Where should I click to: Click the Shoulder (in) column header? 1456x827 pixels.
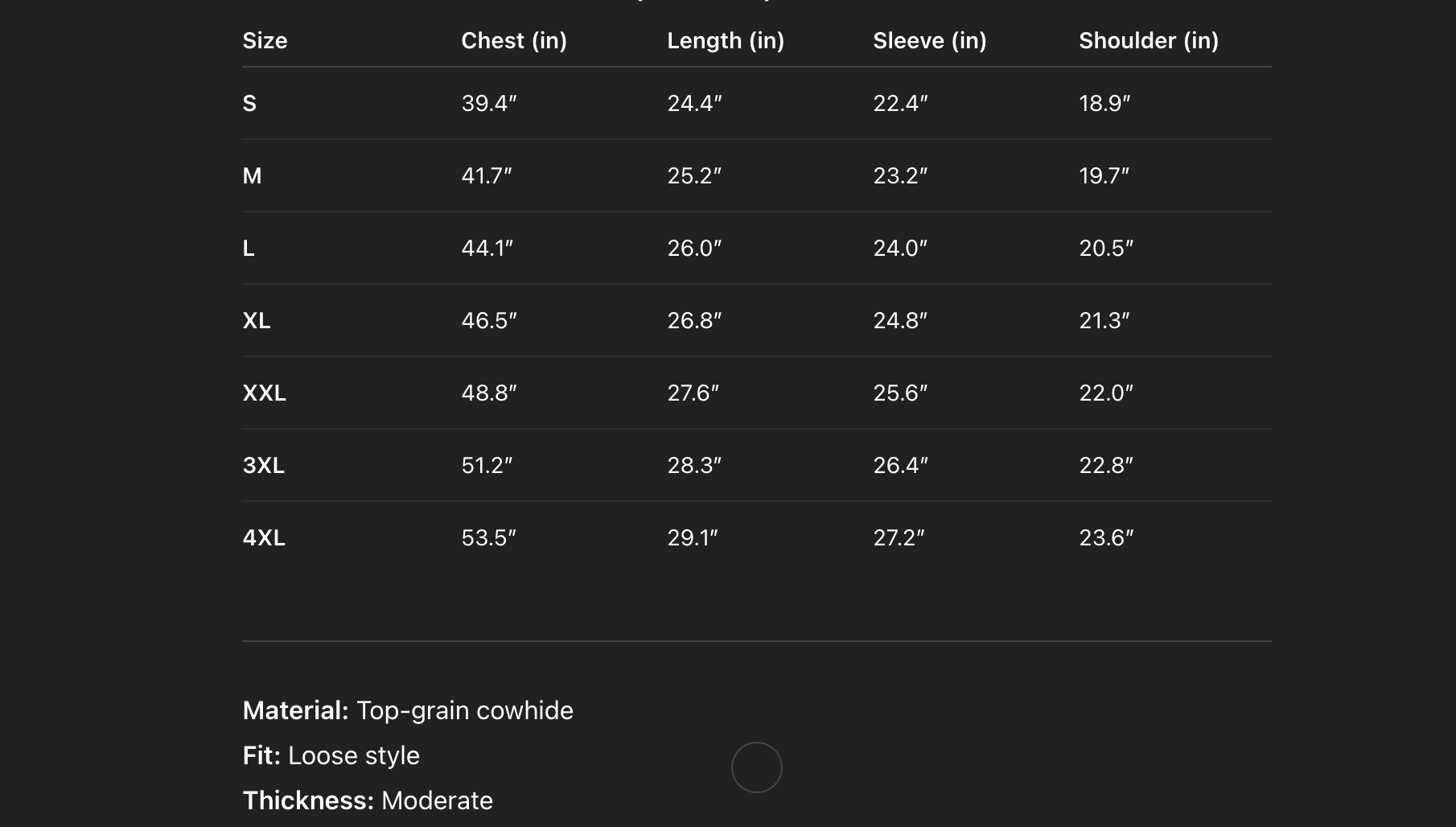pos(1148,40)
